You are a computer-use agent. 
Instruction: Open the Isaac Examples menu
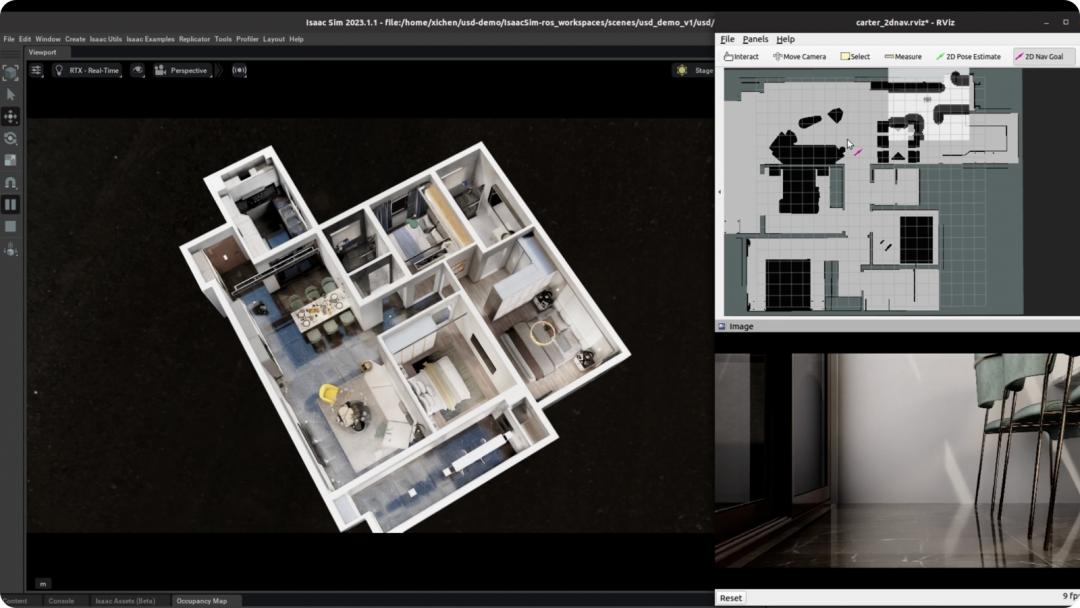(x=150, y=39)
